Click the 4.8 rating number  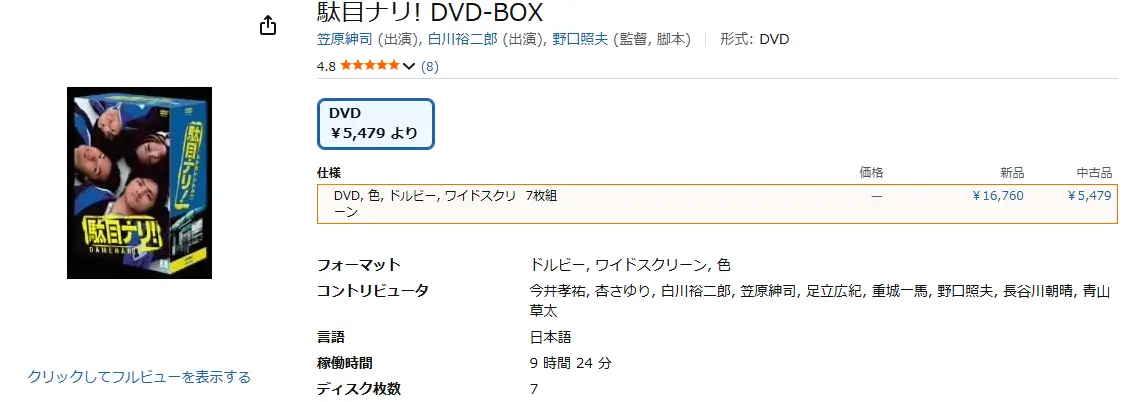point(326,67)
